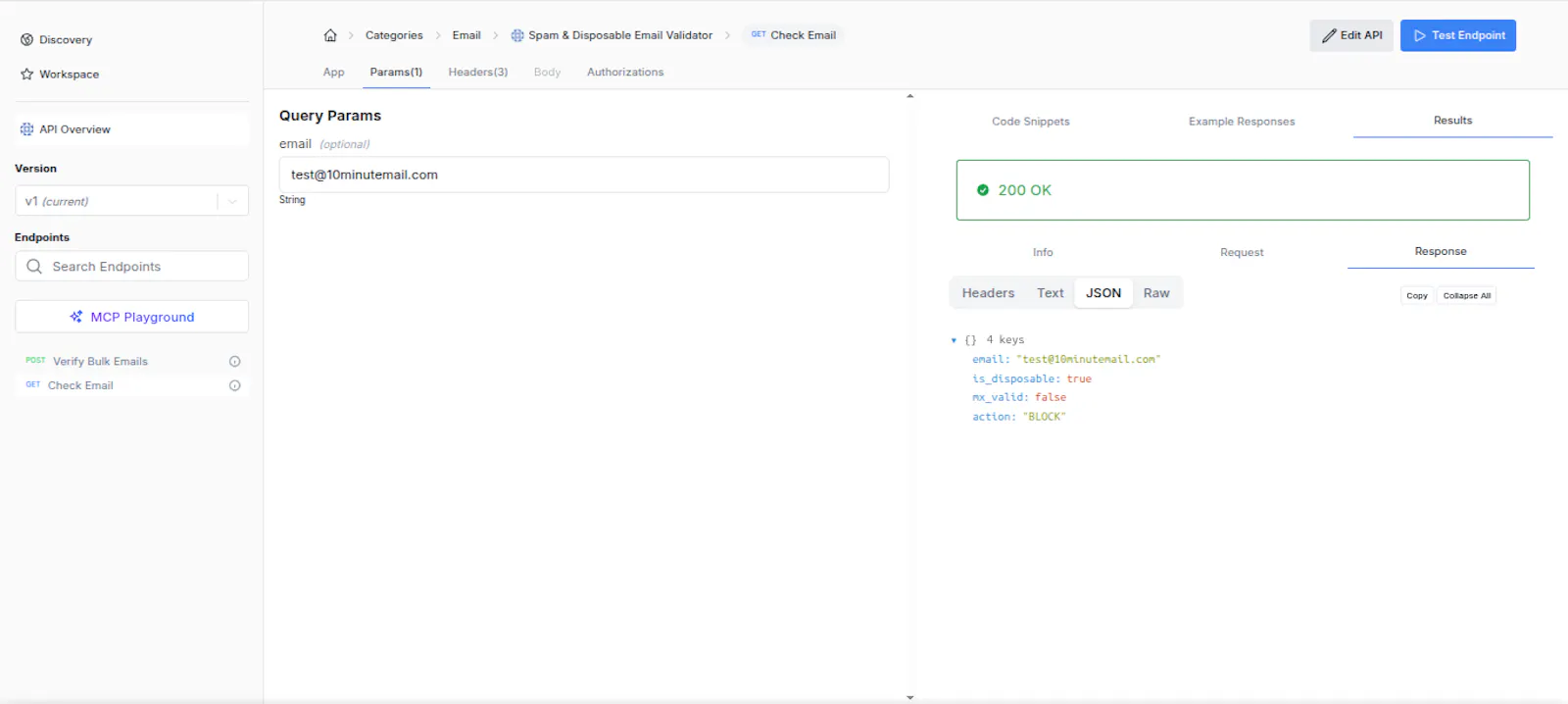Click the Search Endpoints field
1568x704 pixels.
pos(131,267)
